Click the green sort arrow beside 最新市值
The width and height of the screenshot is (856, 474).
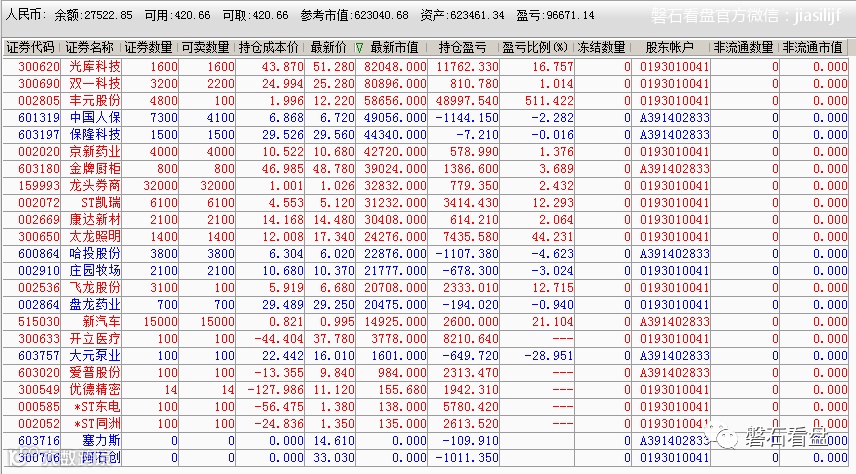pos(359,49)
